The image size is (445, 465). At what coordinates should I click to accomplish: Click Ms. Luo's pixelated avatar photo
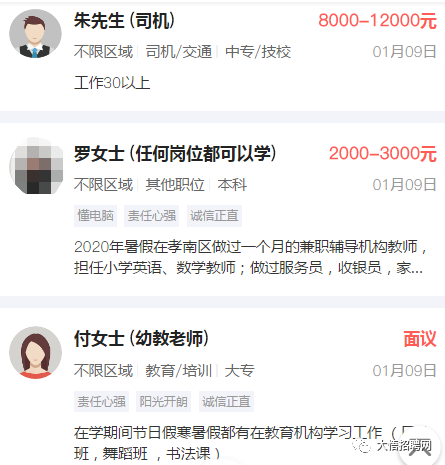[36, 166]
